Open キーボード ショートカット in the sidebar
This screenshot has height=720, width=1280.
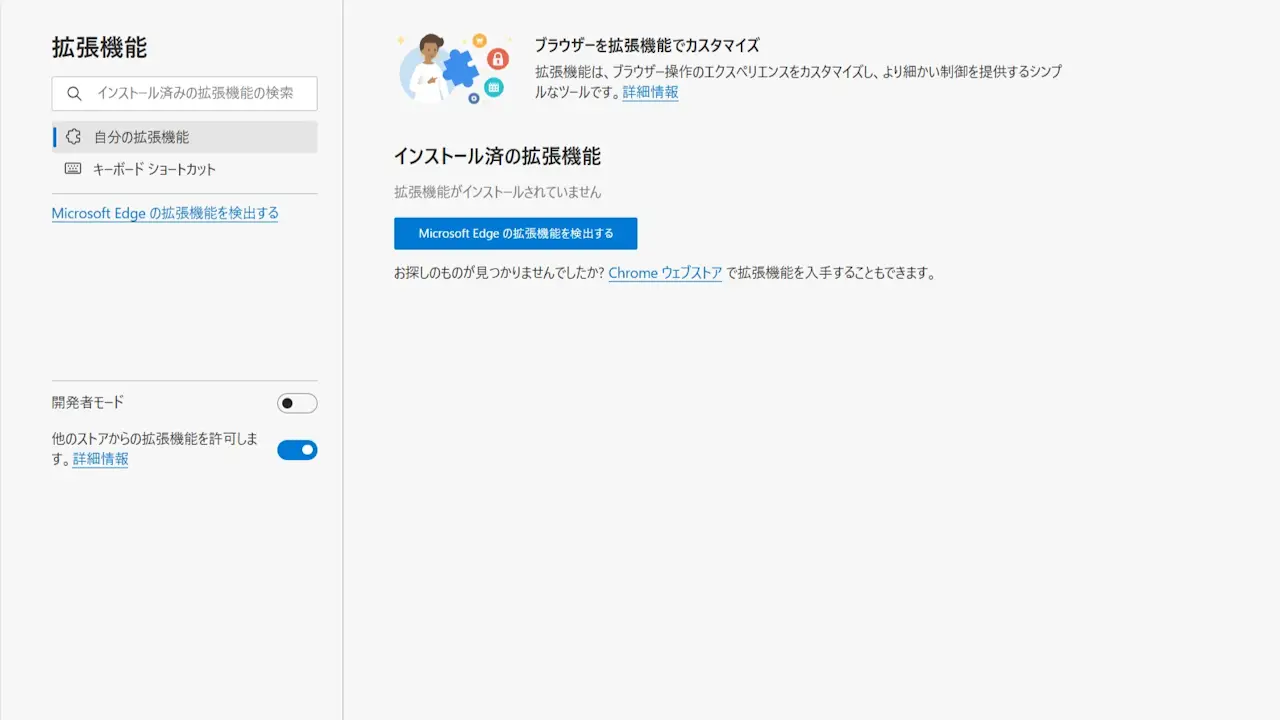154,169
